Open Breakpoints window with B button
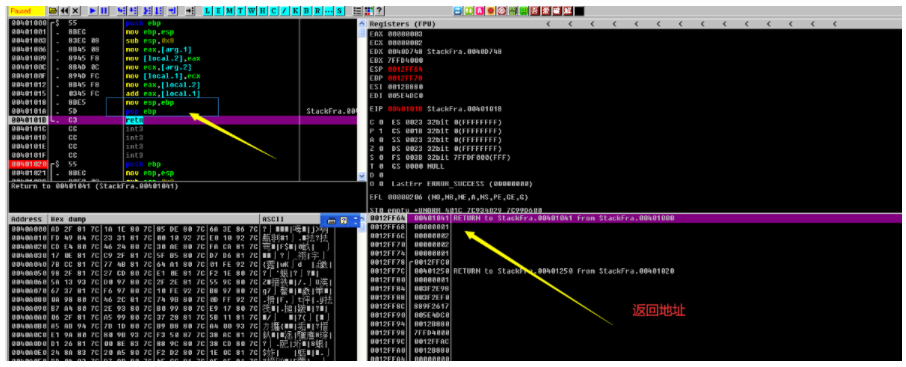 click(306, 10)
